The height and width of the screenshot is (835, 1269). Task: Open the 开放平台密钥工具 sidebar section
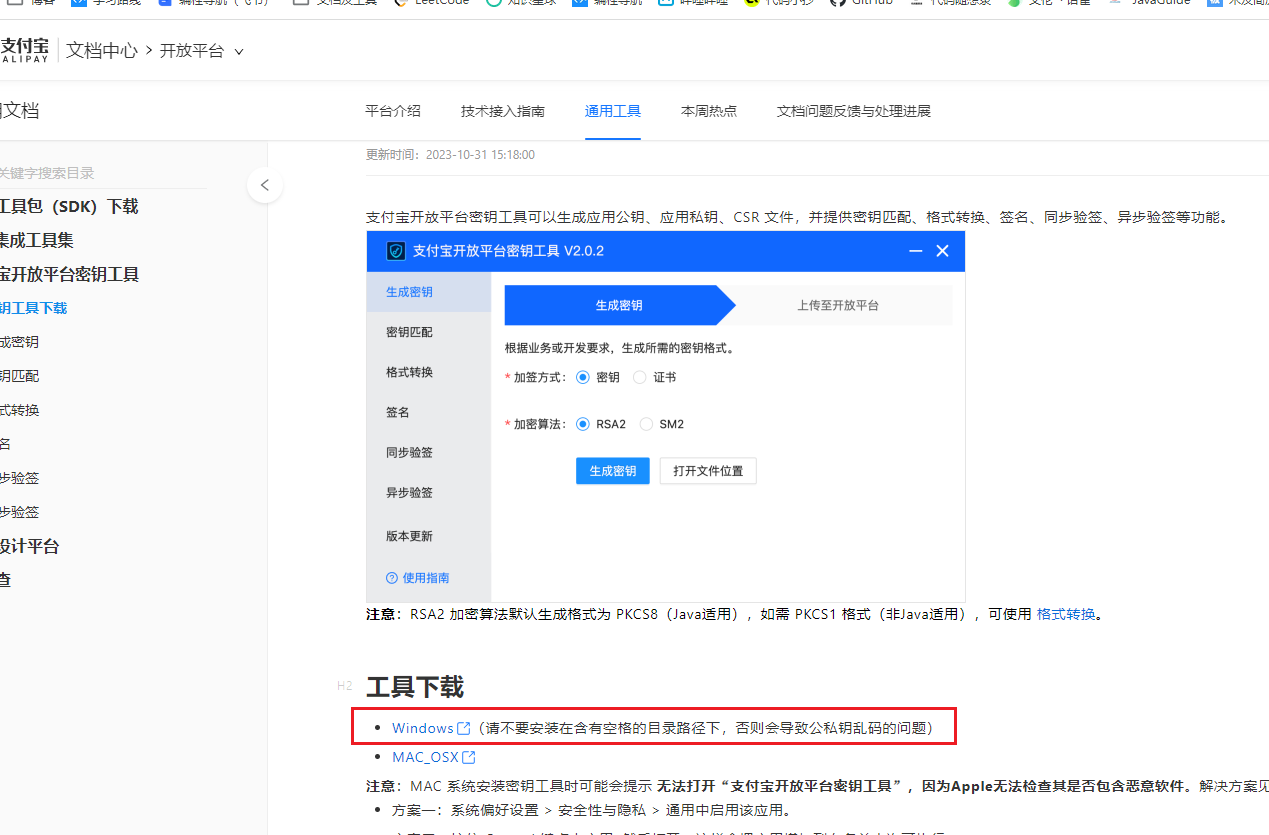point(69,274)
